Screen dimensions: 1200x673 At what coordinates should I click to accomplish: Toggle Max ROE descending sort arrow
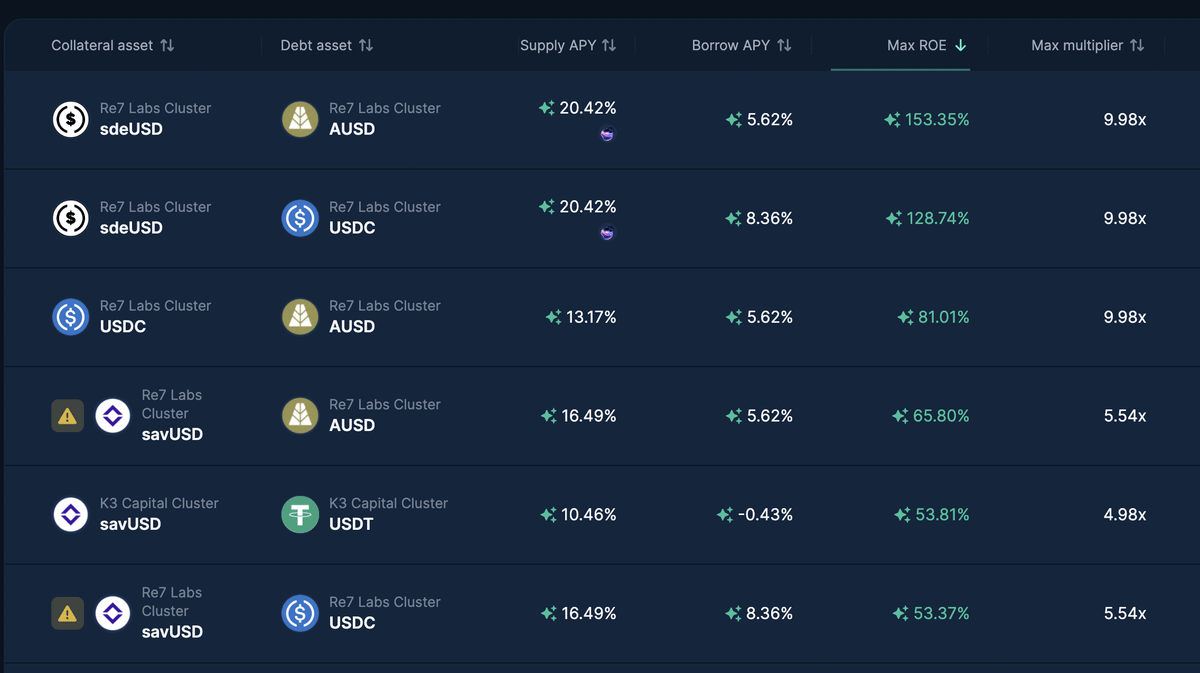961,45
